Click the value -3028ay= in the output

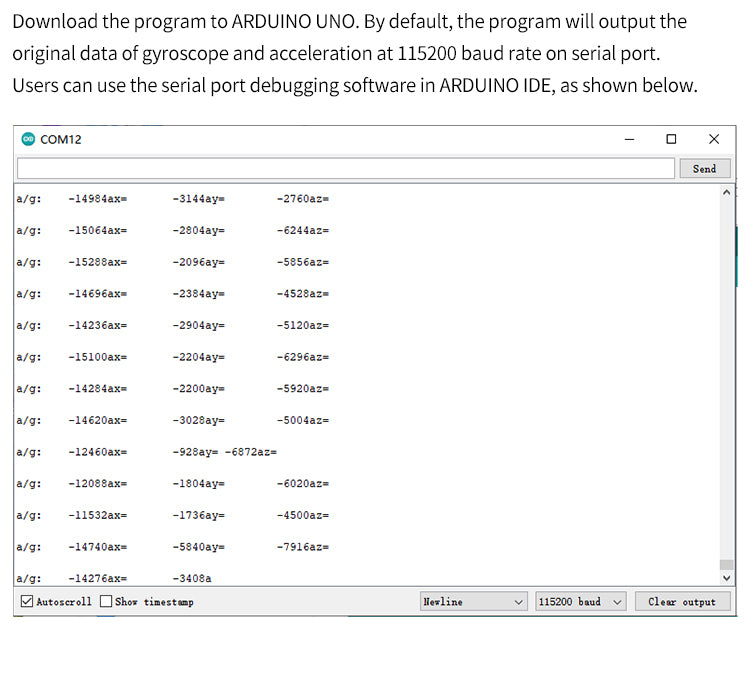tap(199, 421)
